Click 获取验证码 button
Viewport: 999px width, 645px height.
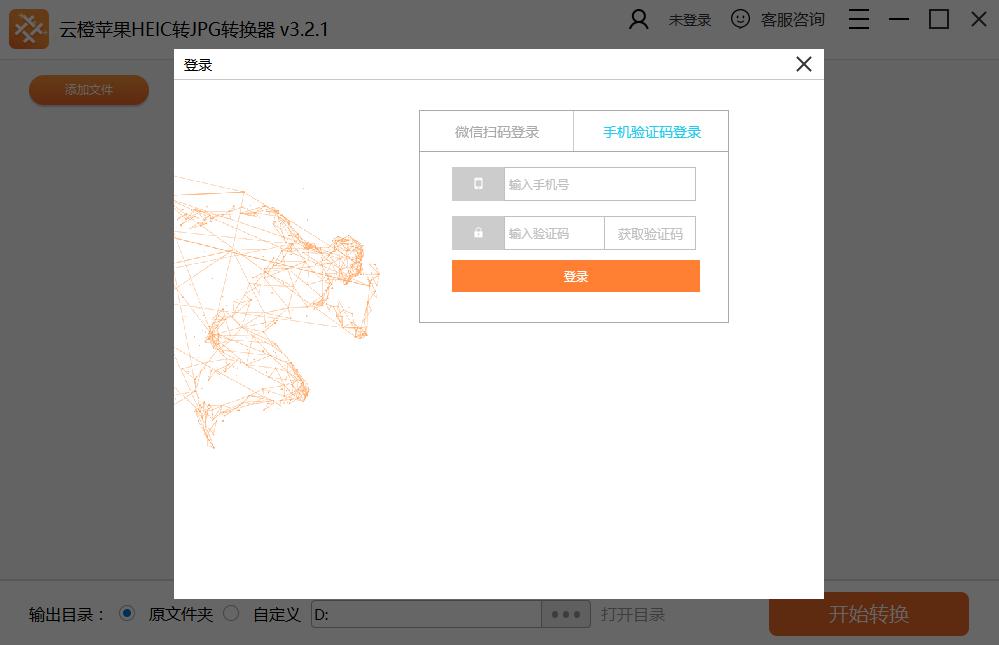click(650, 234)
